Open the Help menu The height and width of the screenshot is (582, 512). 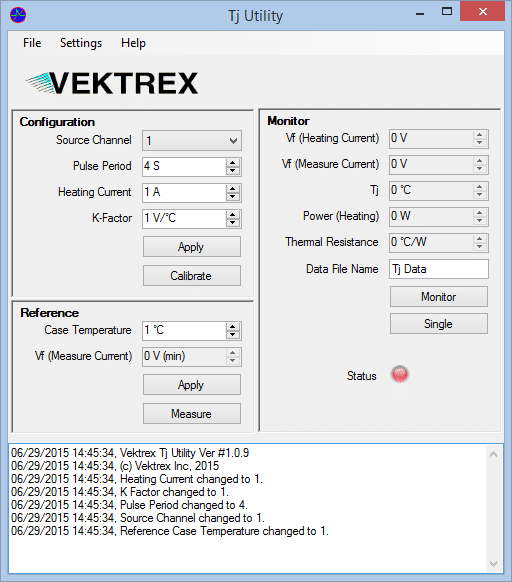click(133, 43)
